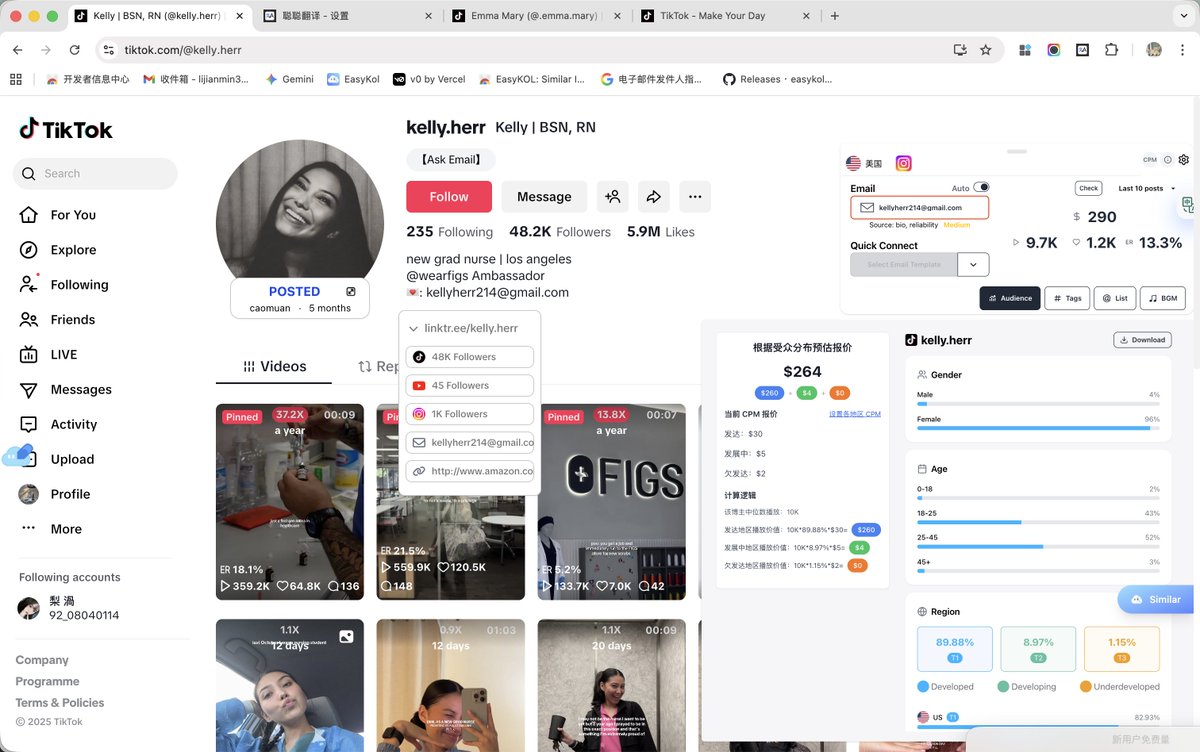Open the external link icon next to POSTED
The image size is (1200, 752).
coord(351,292)
